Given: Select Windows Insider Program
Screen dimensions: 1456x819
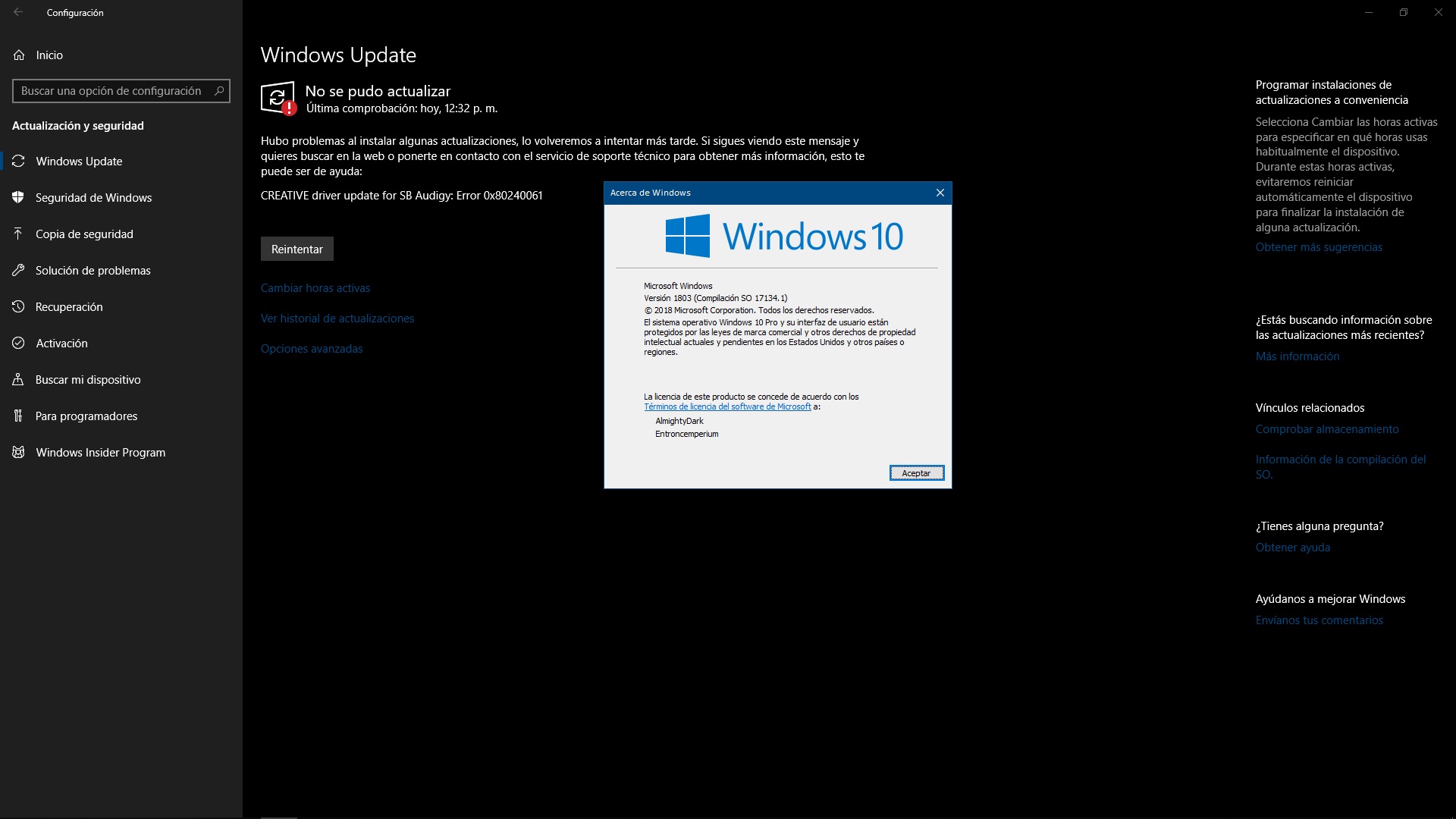Looking at the screenshot, I should point(121,452).
